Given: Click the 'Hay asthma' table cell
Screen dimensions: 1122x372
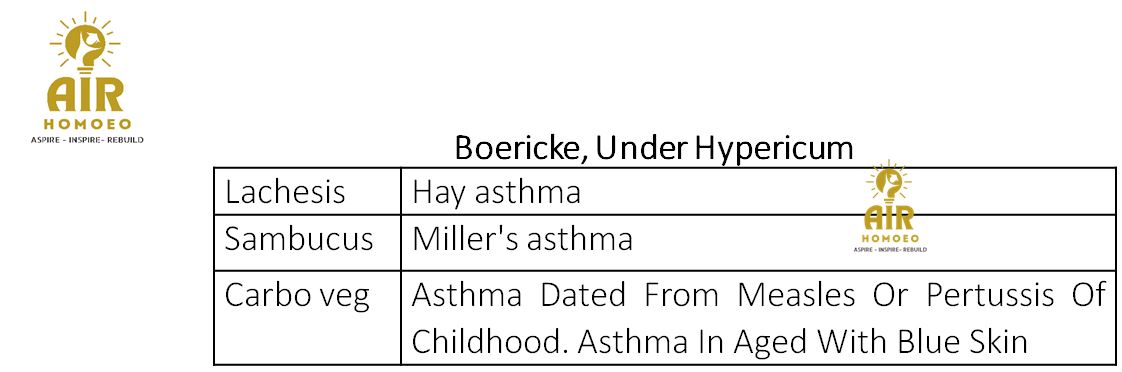Looking at the screenshot, I should [758, 192].
